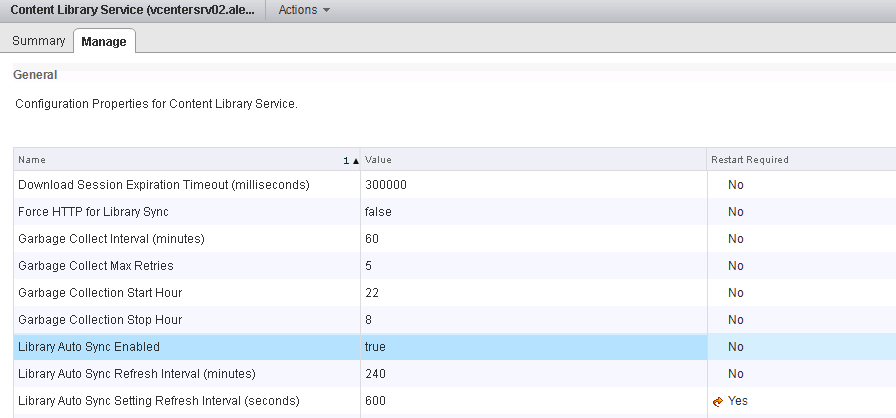Select Garbage Collect Interval (minutes) row
The width and height of the screenshot is (896, 418).
click(111, 239)
